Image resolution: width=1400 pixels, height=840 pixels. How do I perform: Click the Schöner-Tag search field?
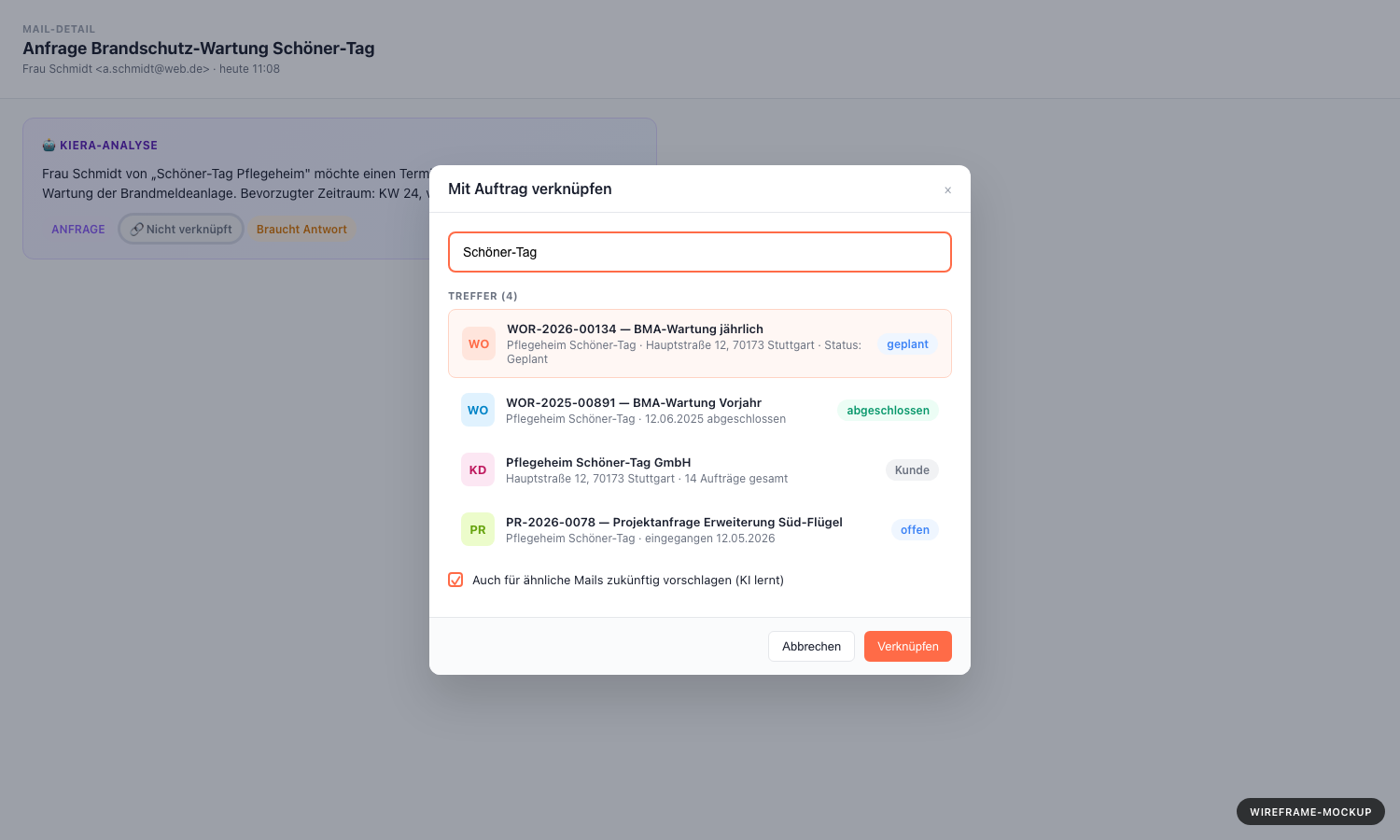700,252
